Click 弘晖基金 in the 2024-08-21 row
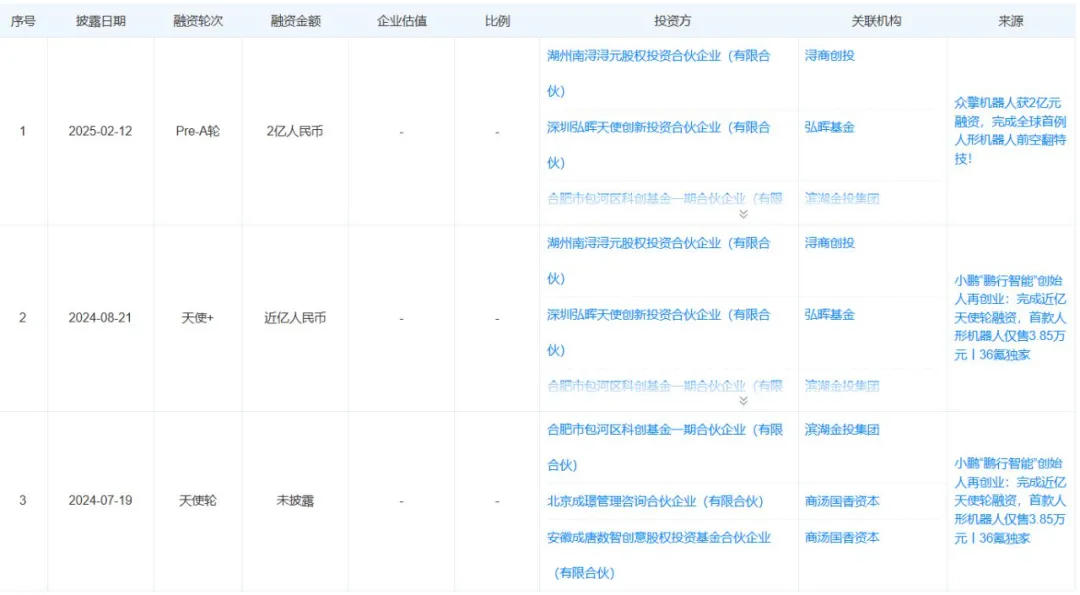1080x595 pixels. click(x=829, y=315)
